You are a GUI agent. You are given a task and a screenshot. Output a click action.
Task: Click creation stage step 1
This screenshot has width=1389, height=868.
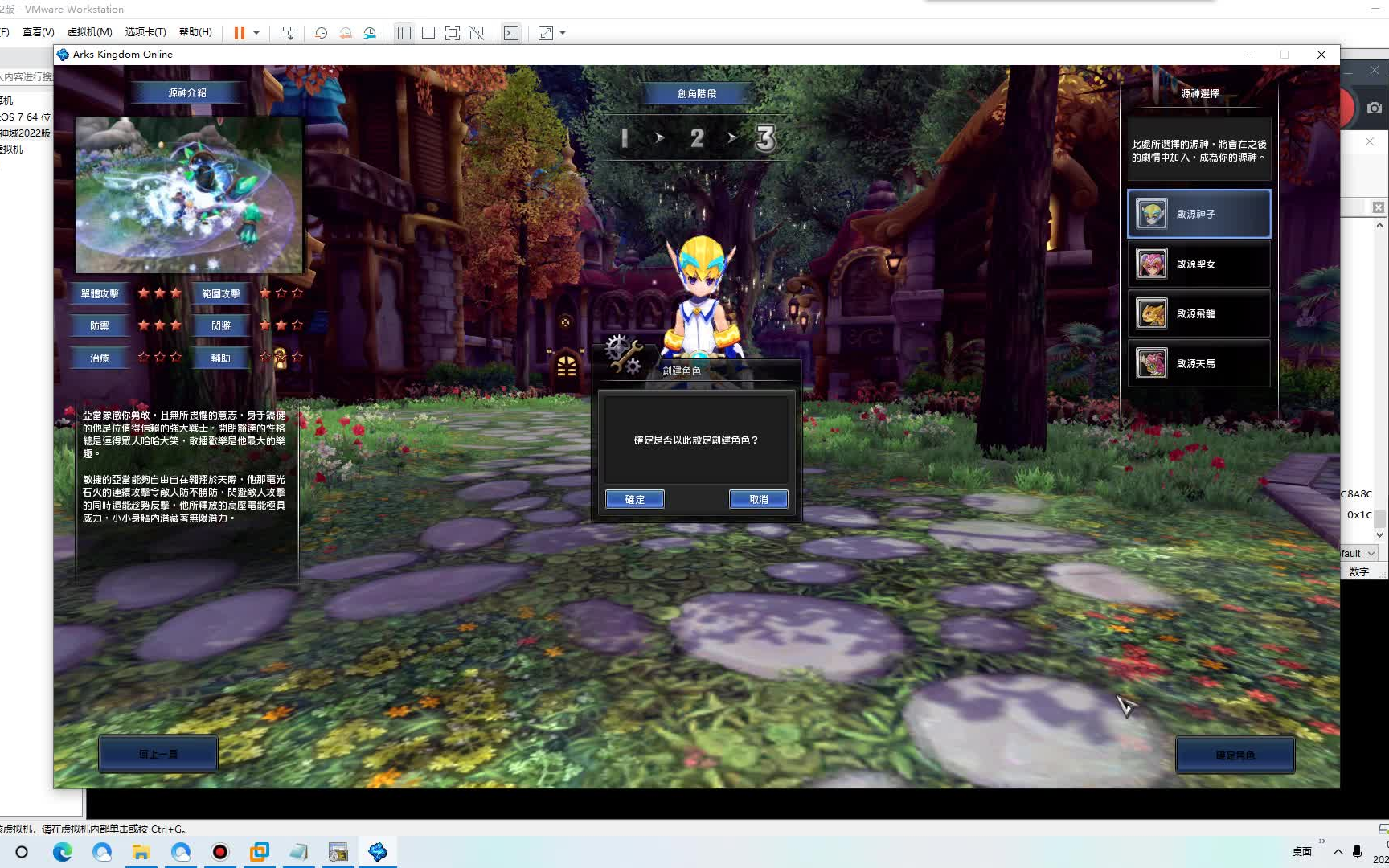pyautogui.click(x=625, y=138)
